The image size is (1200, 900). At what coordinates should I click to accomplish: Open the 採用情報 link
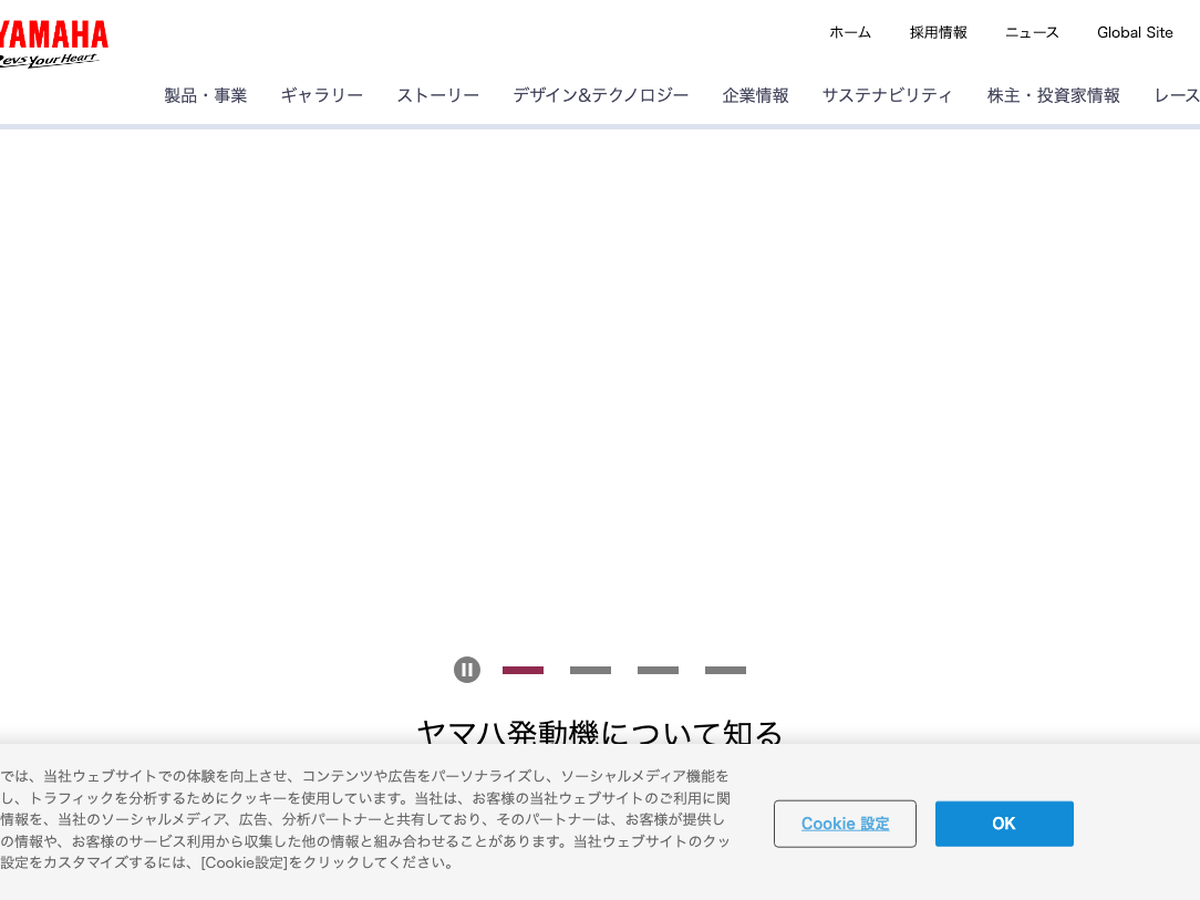[x=938, y=32]
